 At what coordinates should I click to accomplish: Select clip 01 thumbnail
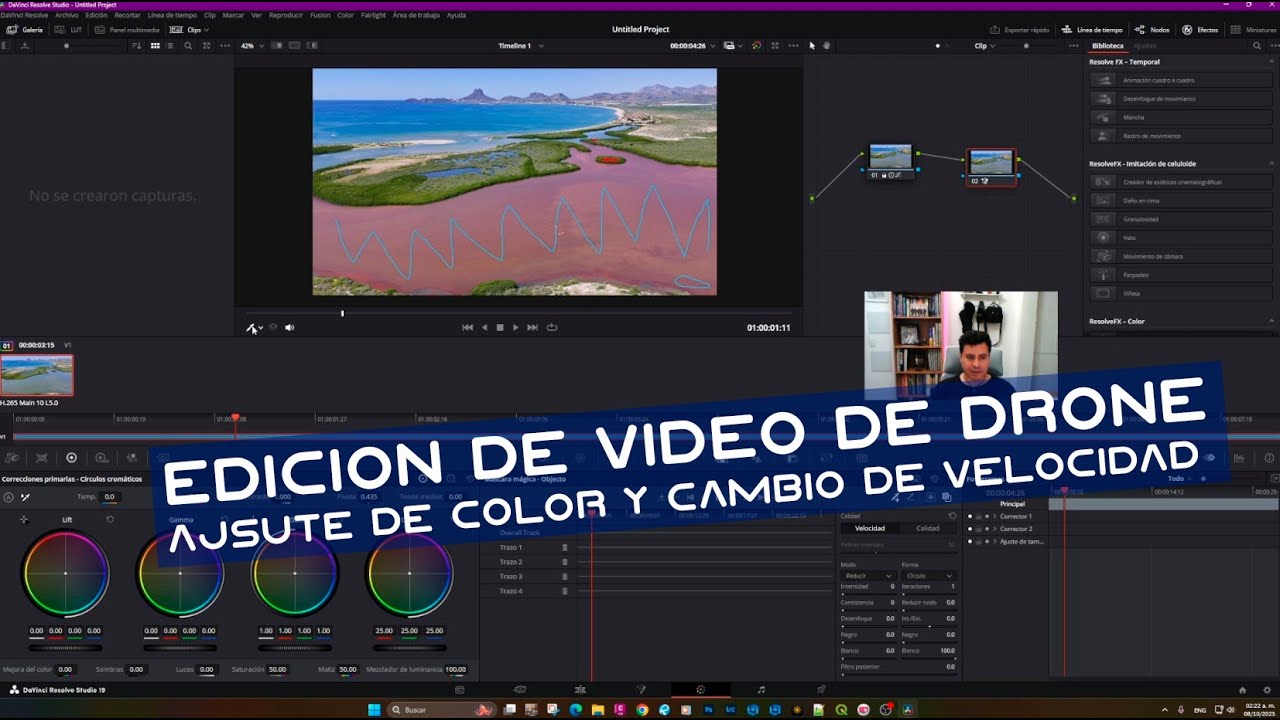coord(37,375)
